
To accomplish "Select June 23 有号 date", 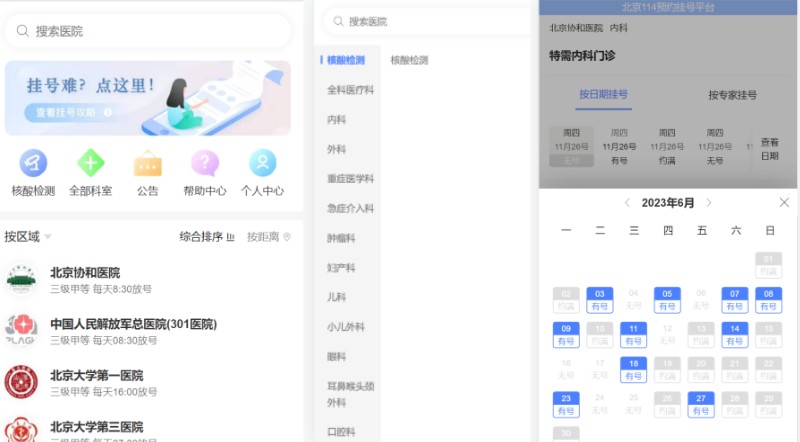I will 566,404.
